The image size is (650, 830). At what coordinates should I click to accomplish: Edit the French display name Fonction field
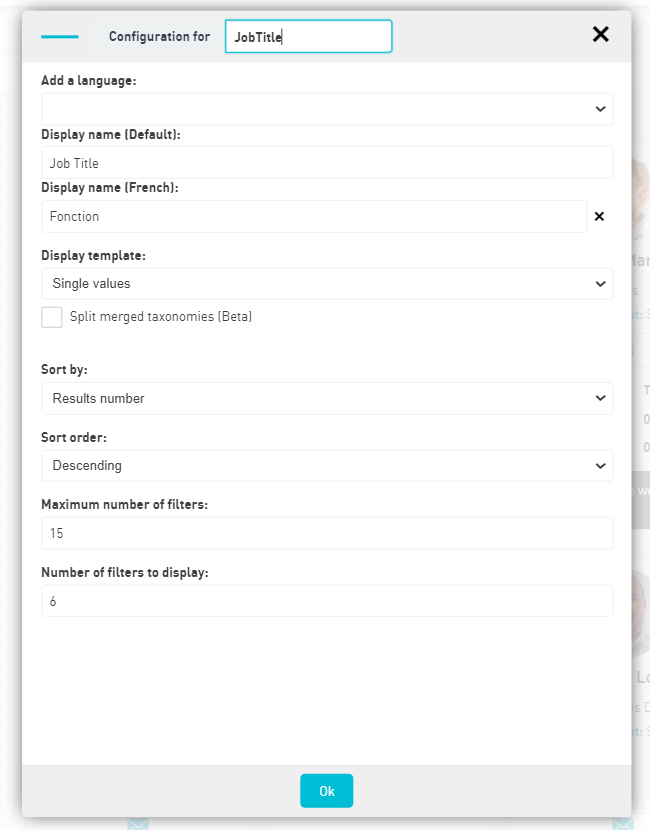pyautogui.click(x=314, y=216)
